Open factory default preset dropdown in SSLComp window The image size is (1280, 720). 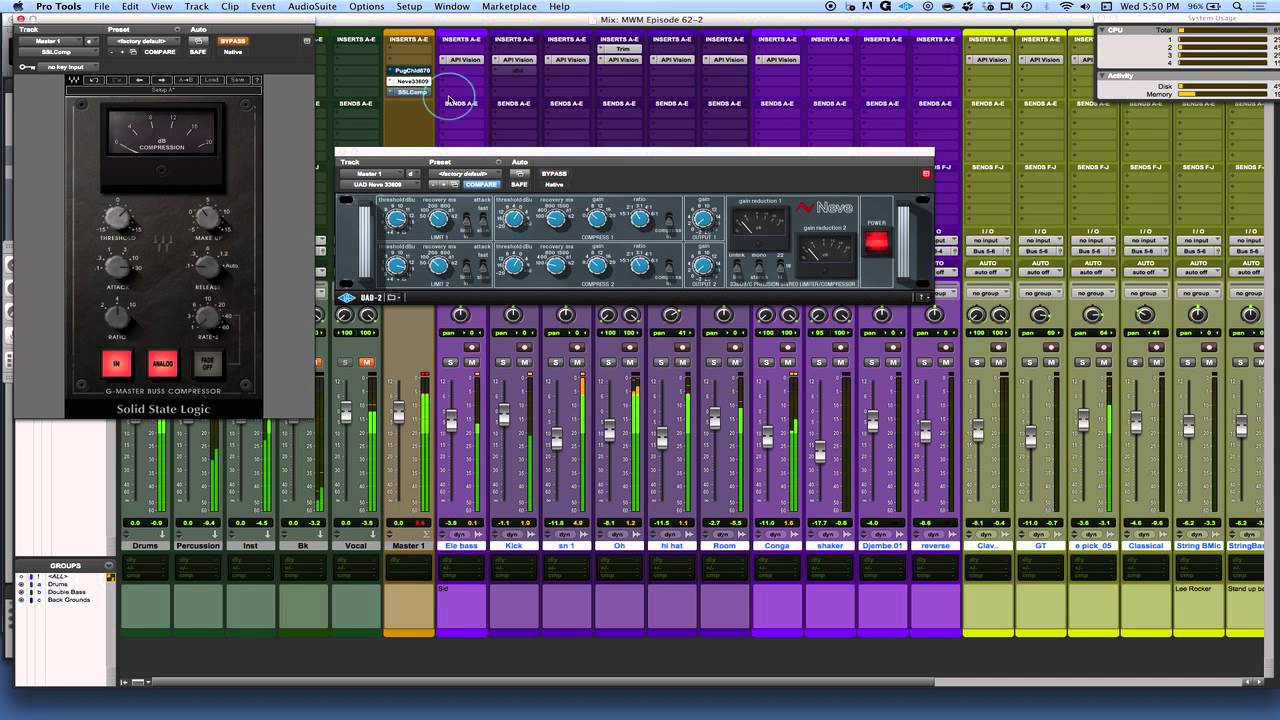point(145,41)
